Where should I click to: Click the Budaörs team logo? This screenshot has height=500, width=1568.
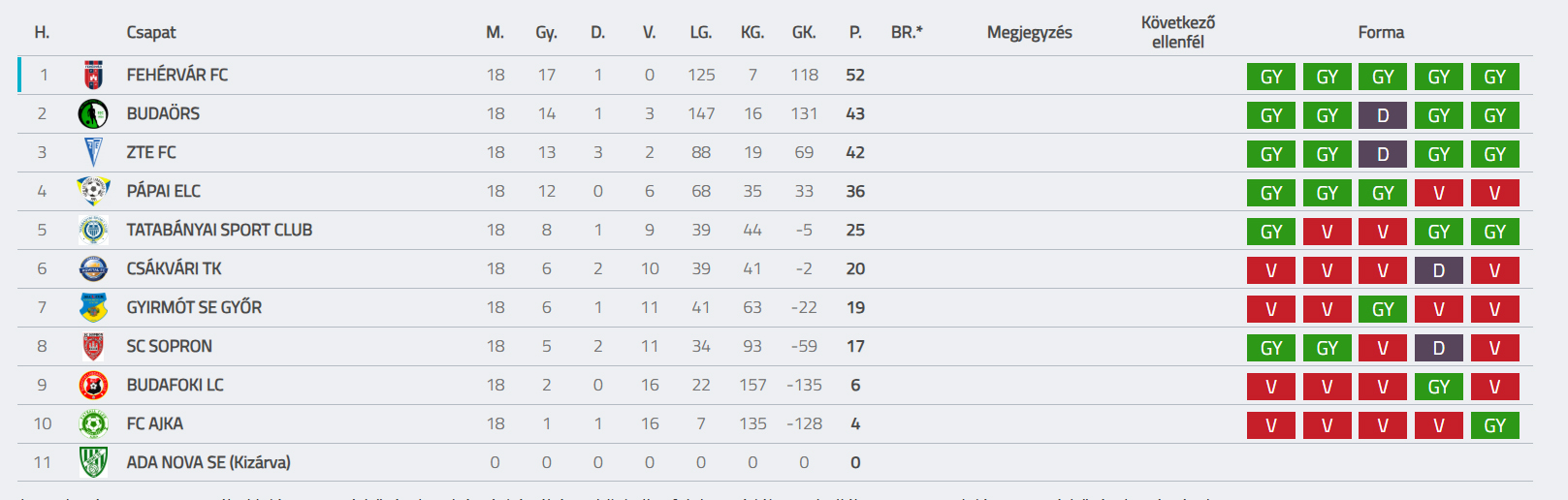click(x=93, y=113)
